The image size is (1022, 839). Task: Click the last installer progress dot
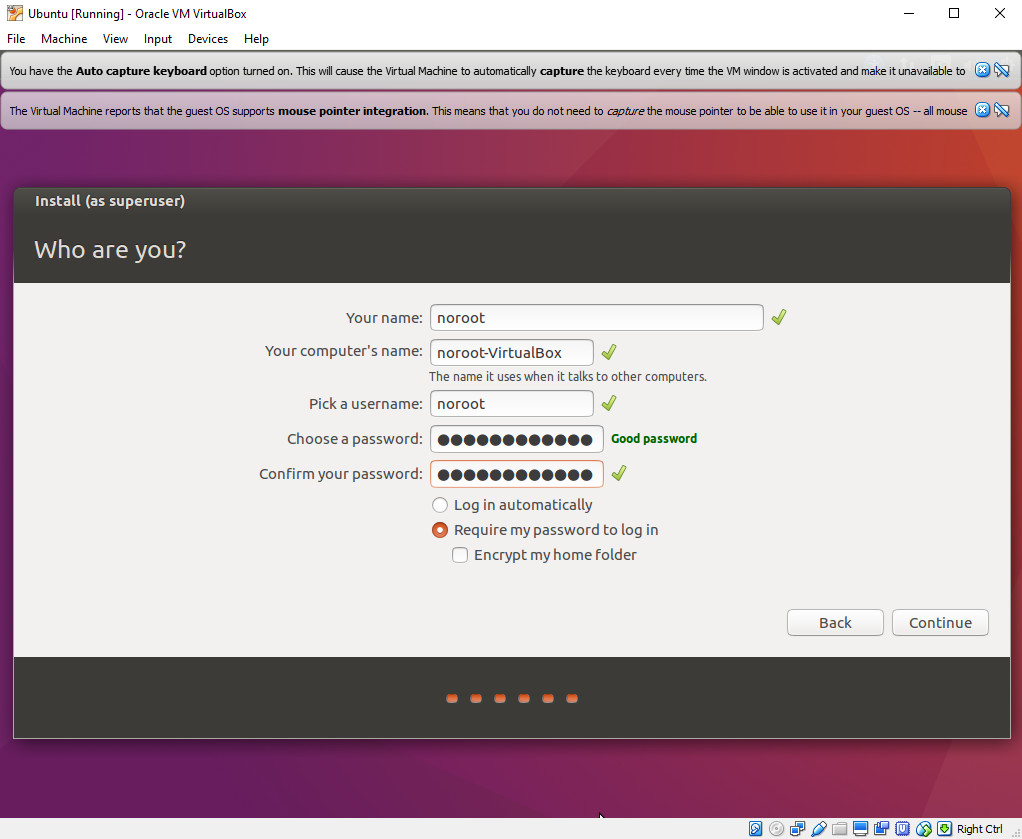(572, 699)
